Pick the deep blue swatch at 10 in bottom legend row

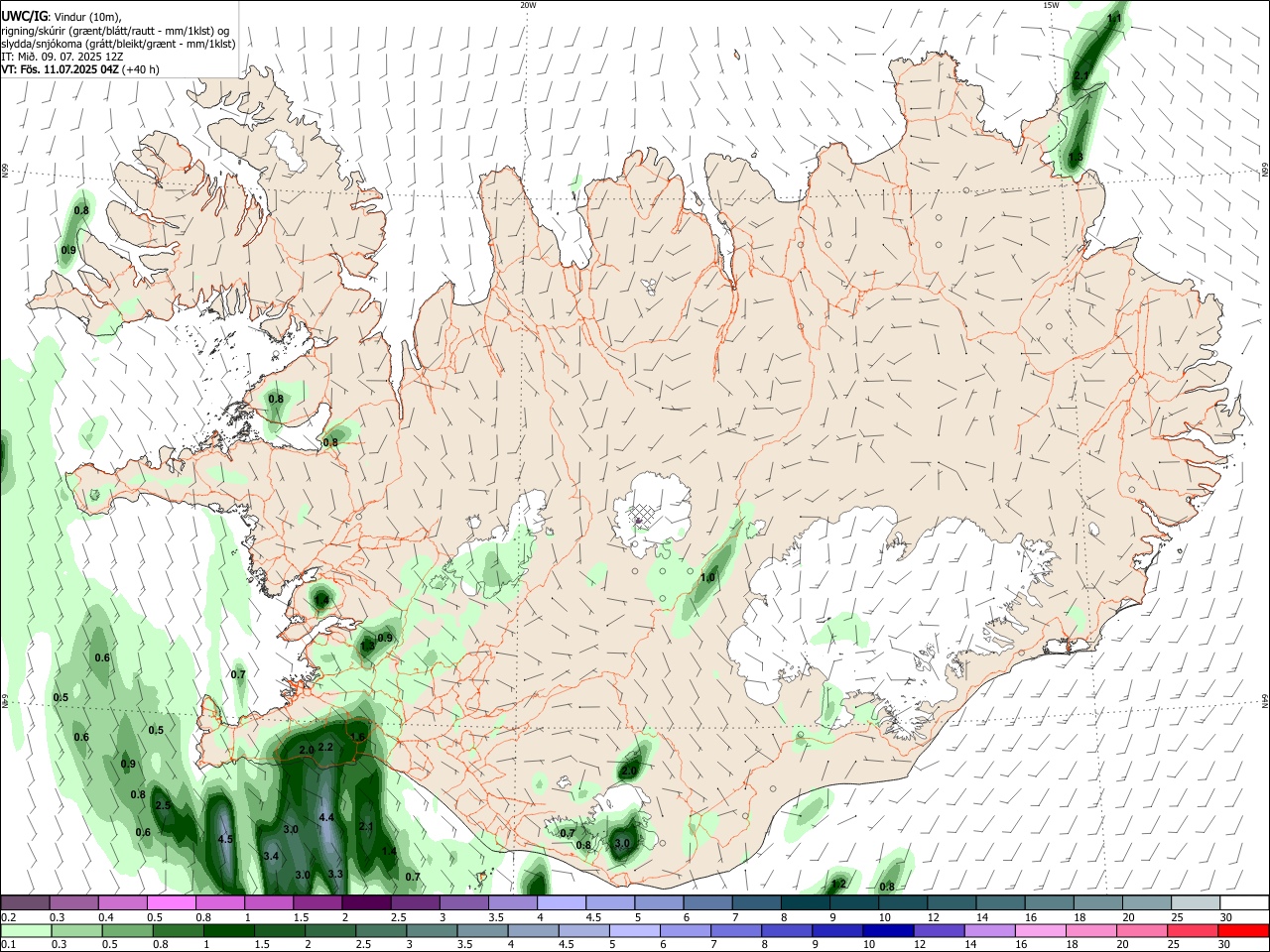(x=888, y=930)
